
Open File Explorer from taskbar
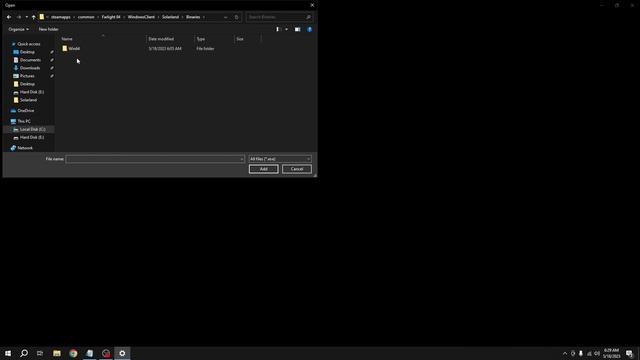(57, 353)
